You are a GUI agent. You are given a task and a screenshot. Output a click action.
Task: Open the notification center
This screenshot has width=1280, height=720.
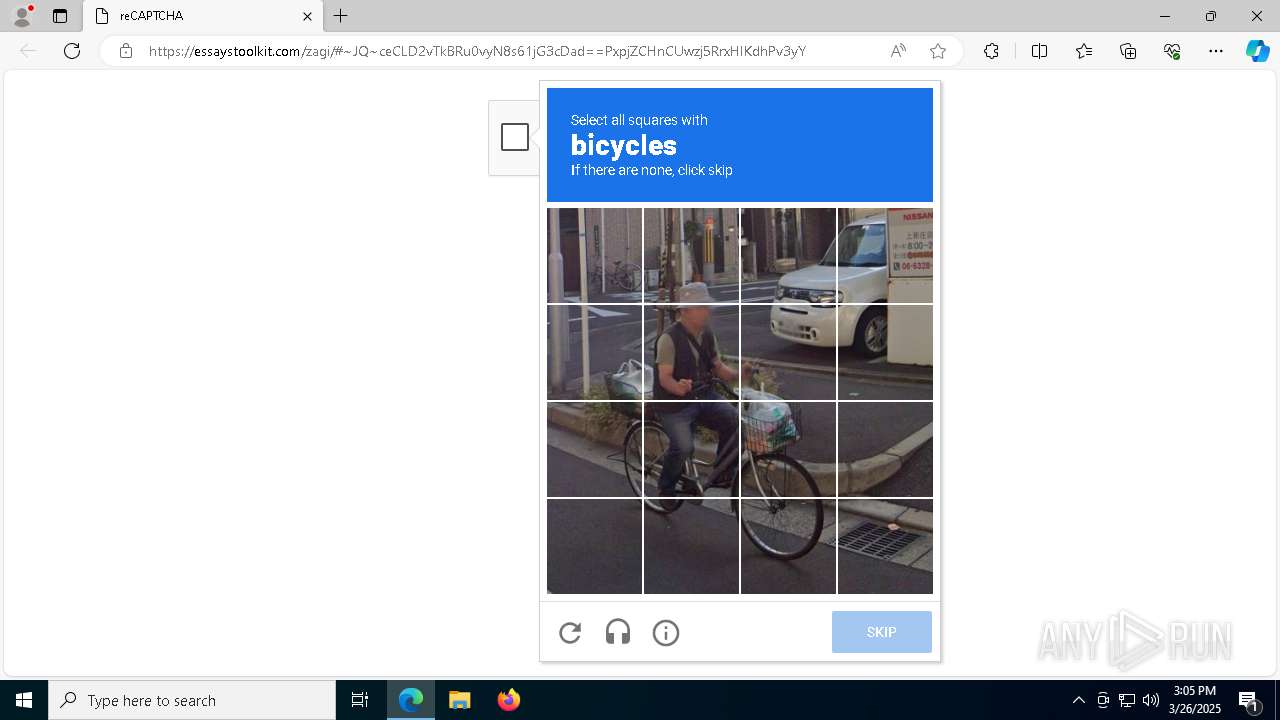(1250, 700)
